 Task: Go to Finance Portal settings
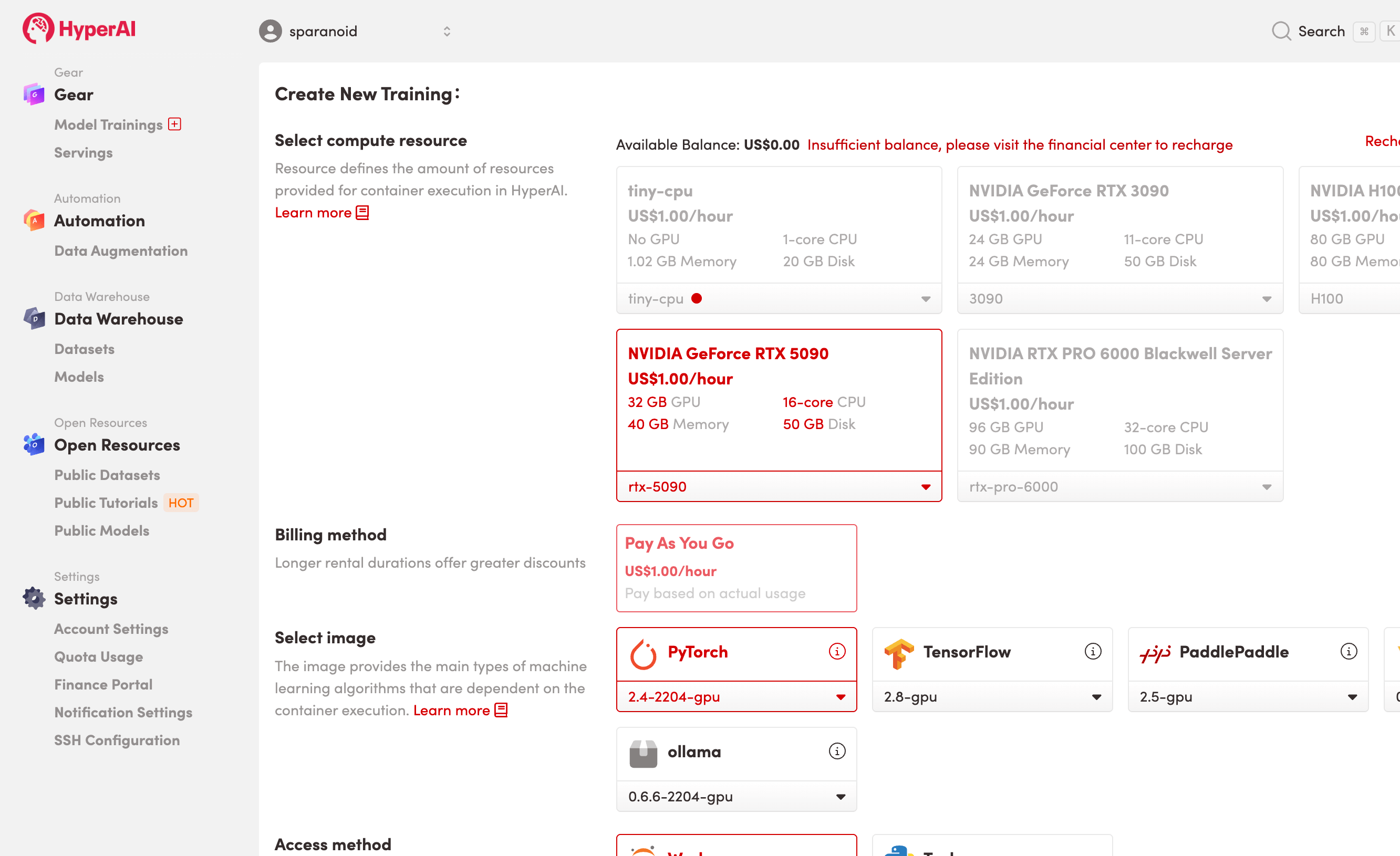click(x=103, y=684)
